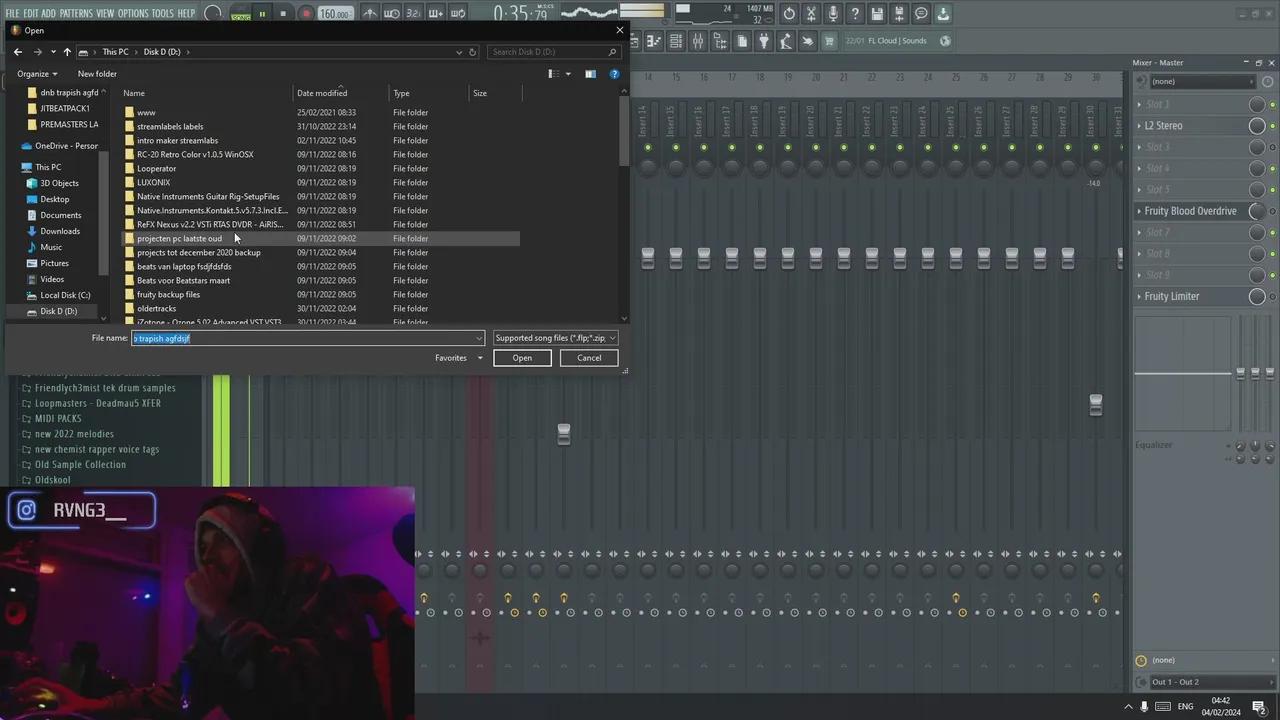The height and width of the screenshot is (720, 1280).
Task: Refresh the Disk D folder listing
Action: [x=473, y=52]
